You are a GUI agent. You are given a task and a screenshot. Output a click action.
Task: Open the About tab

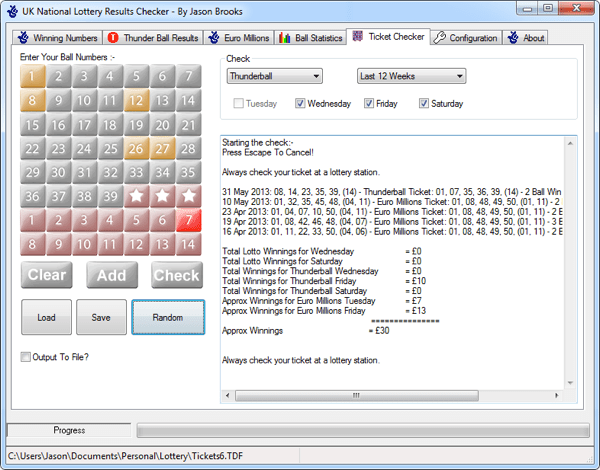[525, 38]
